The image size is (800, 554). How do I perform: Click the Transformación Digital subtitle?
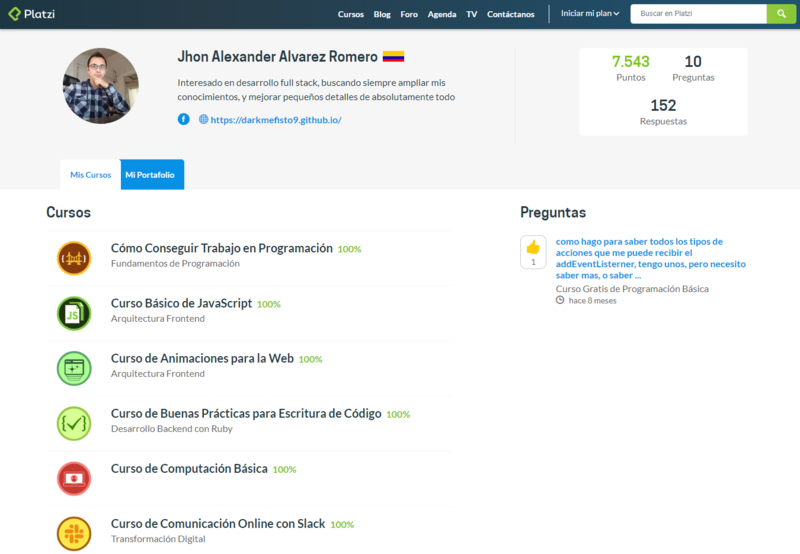pyautogui.click(x=158, y=539)
